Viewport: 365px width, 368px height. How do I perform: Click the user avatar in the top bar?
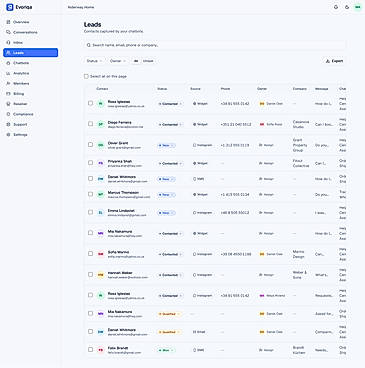point(358,7)
